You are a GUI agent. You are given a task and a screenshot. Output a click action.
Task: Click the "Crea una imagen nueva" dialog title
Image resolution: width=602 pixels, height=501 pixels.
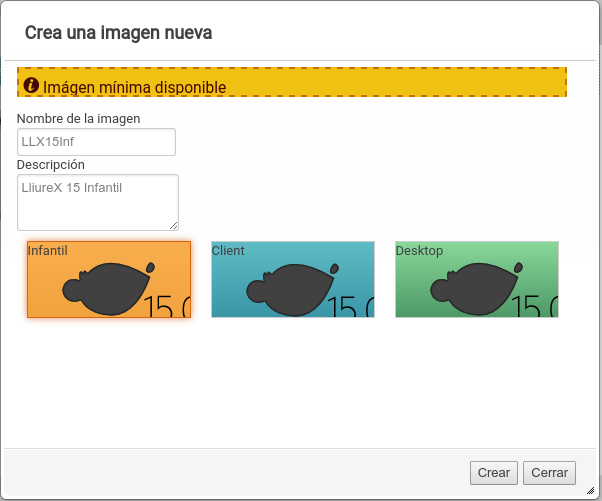pos(118,33)
